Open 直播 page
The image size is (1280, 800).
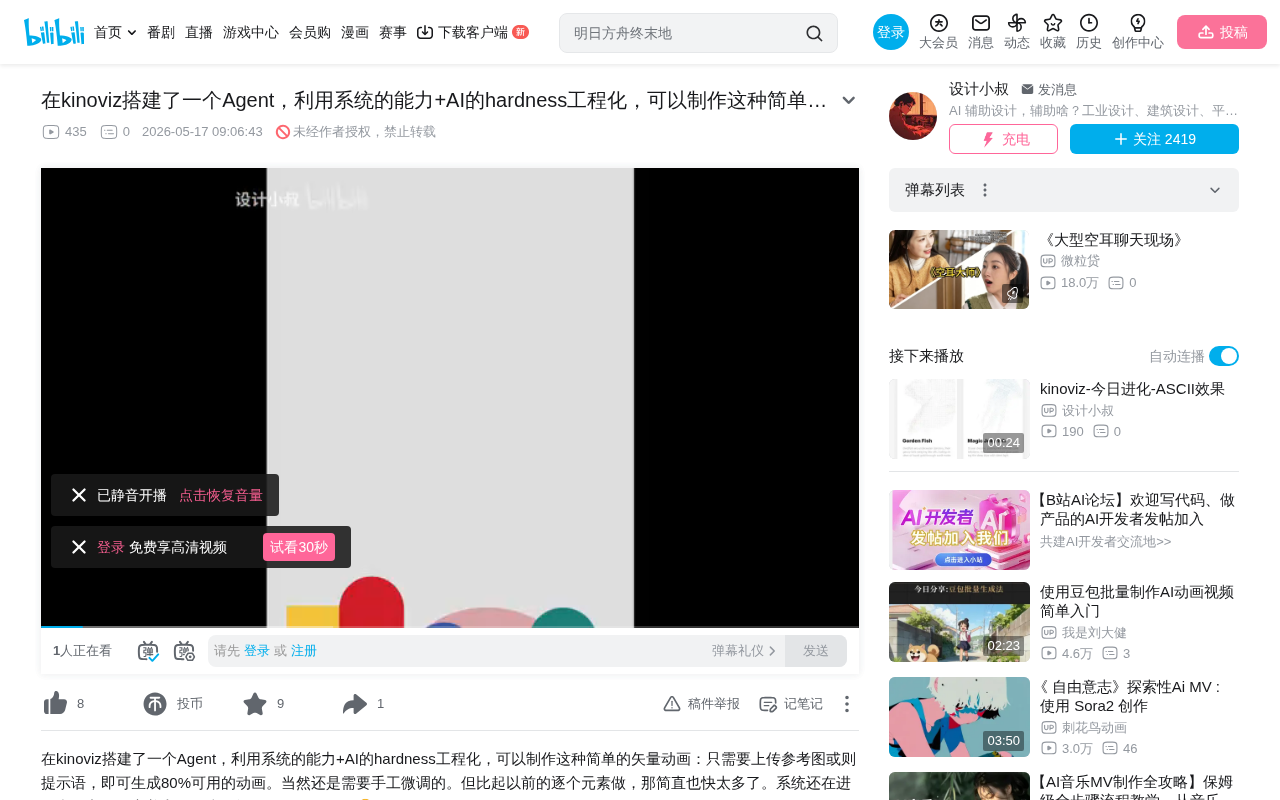[x=199, y=32]
